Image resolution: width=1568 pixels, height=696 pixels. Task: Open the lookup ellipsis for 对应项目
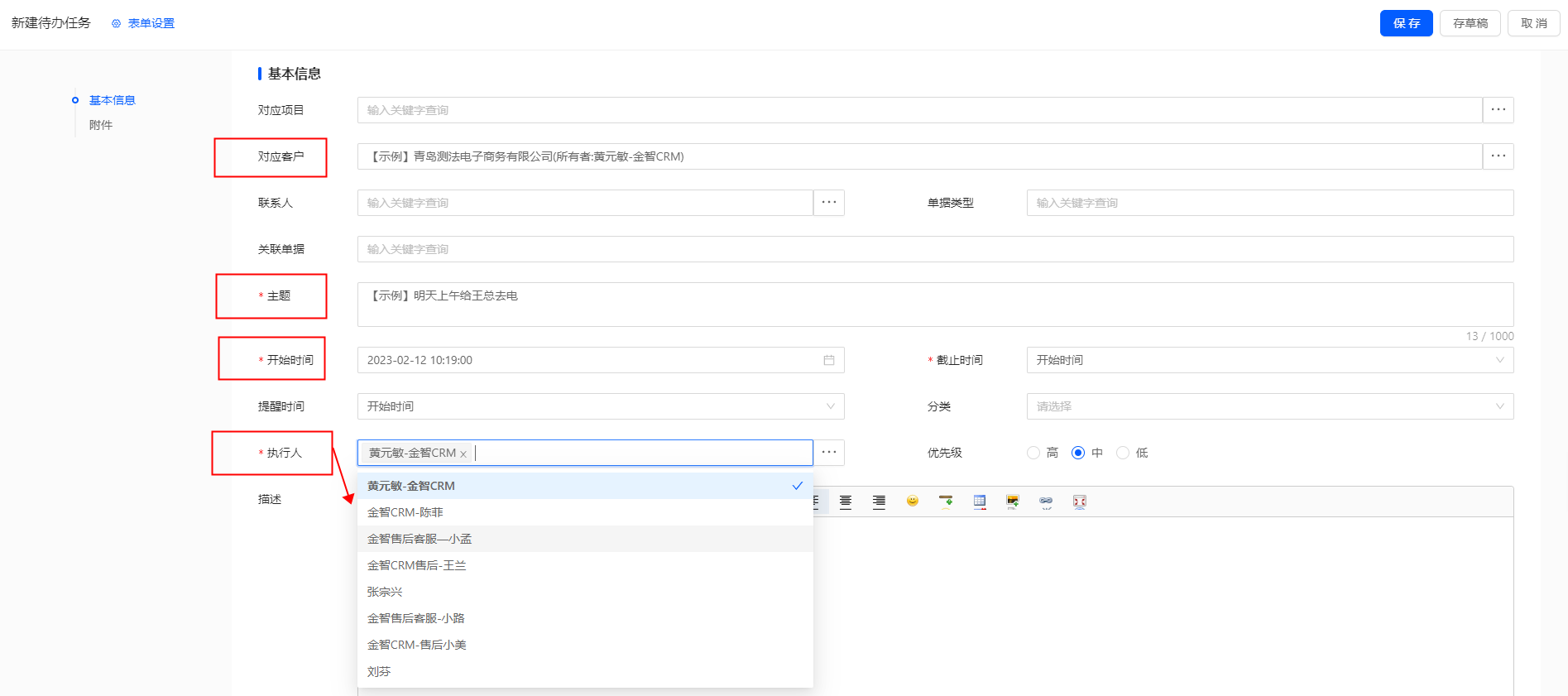click(x=1498, y=110)
